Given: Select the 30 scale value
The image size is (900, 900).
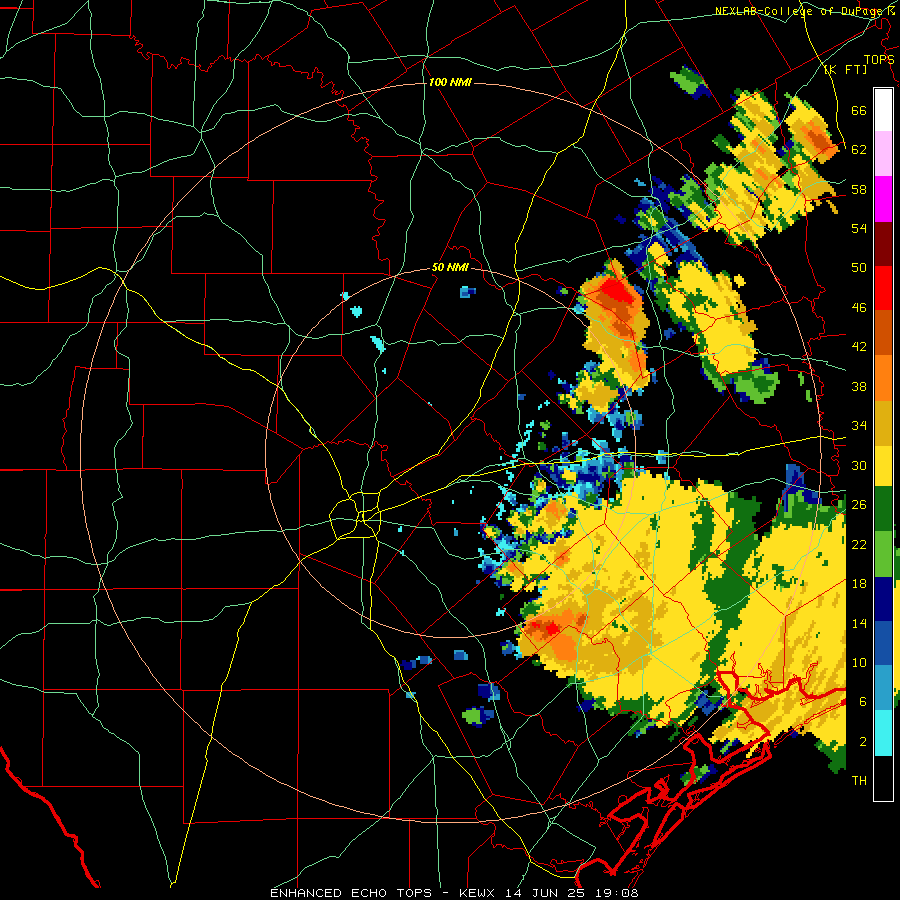Looking at the screenshot, I should tap(859, 465).
